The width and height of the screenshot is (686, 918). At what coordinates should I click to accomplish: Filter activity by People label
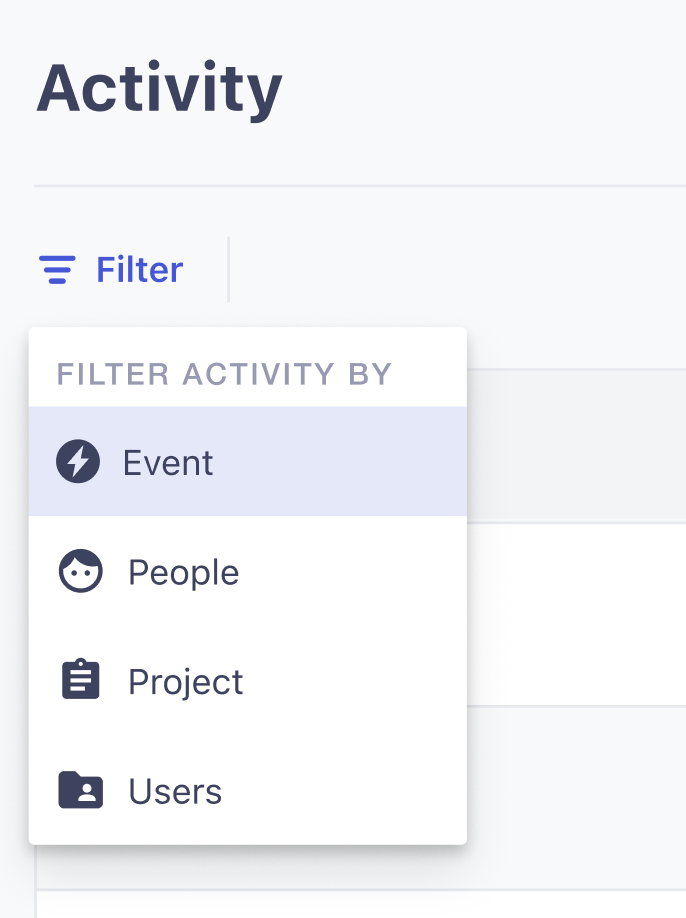183,572
